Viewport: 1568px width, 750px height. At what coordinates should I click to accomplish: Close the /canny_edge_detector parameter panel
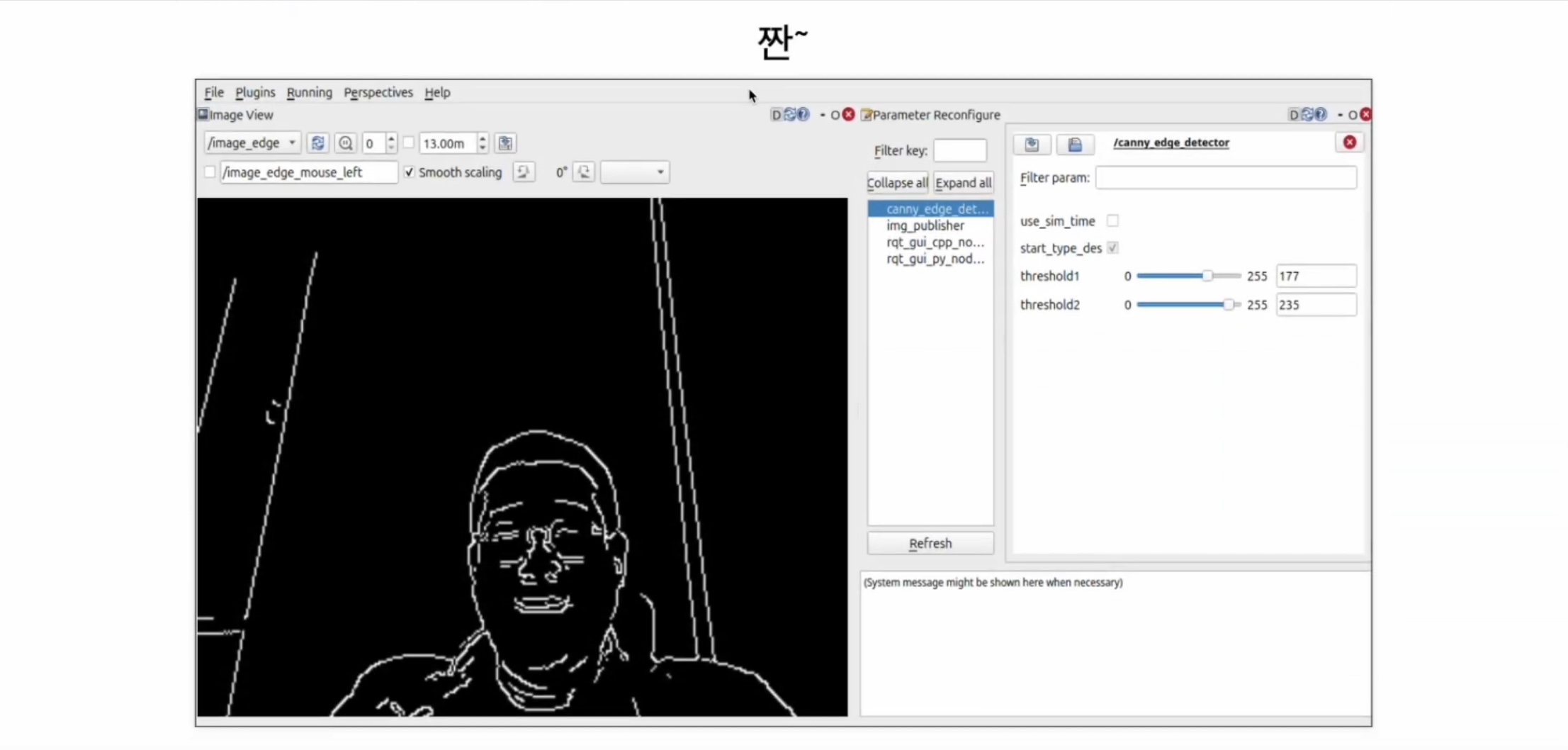pos(1350,142)
